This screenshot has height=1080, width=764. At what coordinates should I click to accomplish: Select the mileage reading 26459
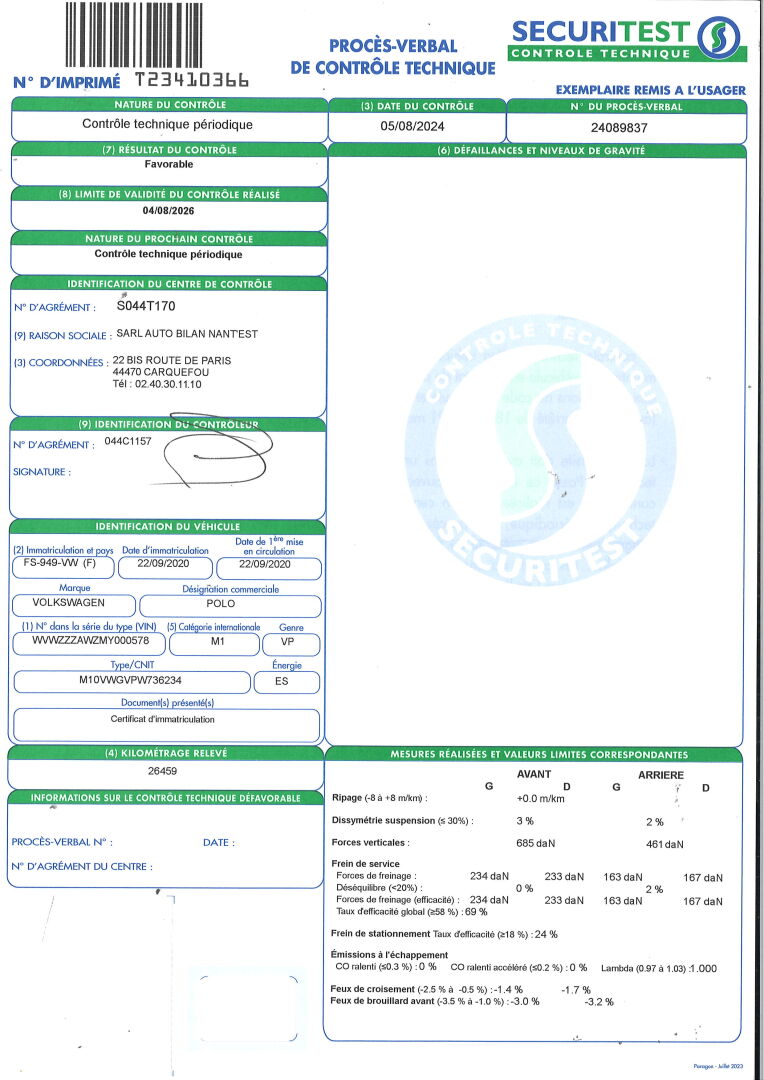point(163,771)
